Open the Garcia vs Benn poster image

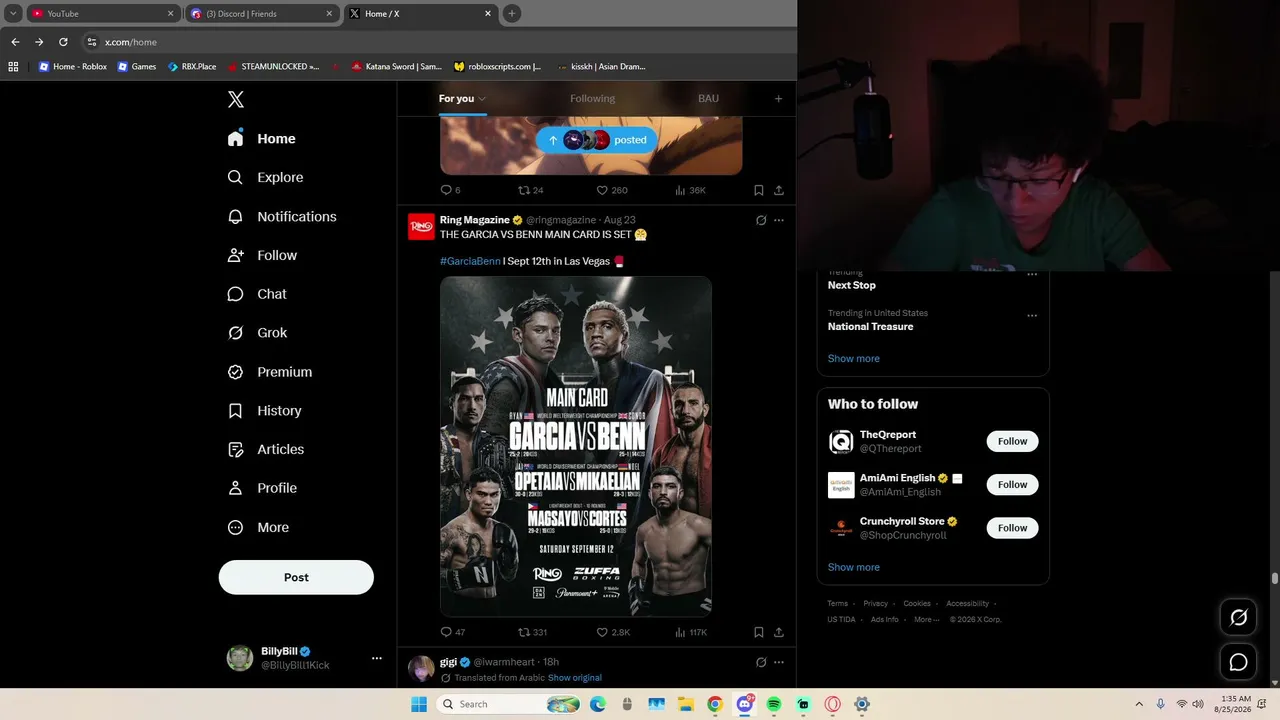pos(576,446)
